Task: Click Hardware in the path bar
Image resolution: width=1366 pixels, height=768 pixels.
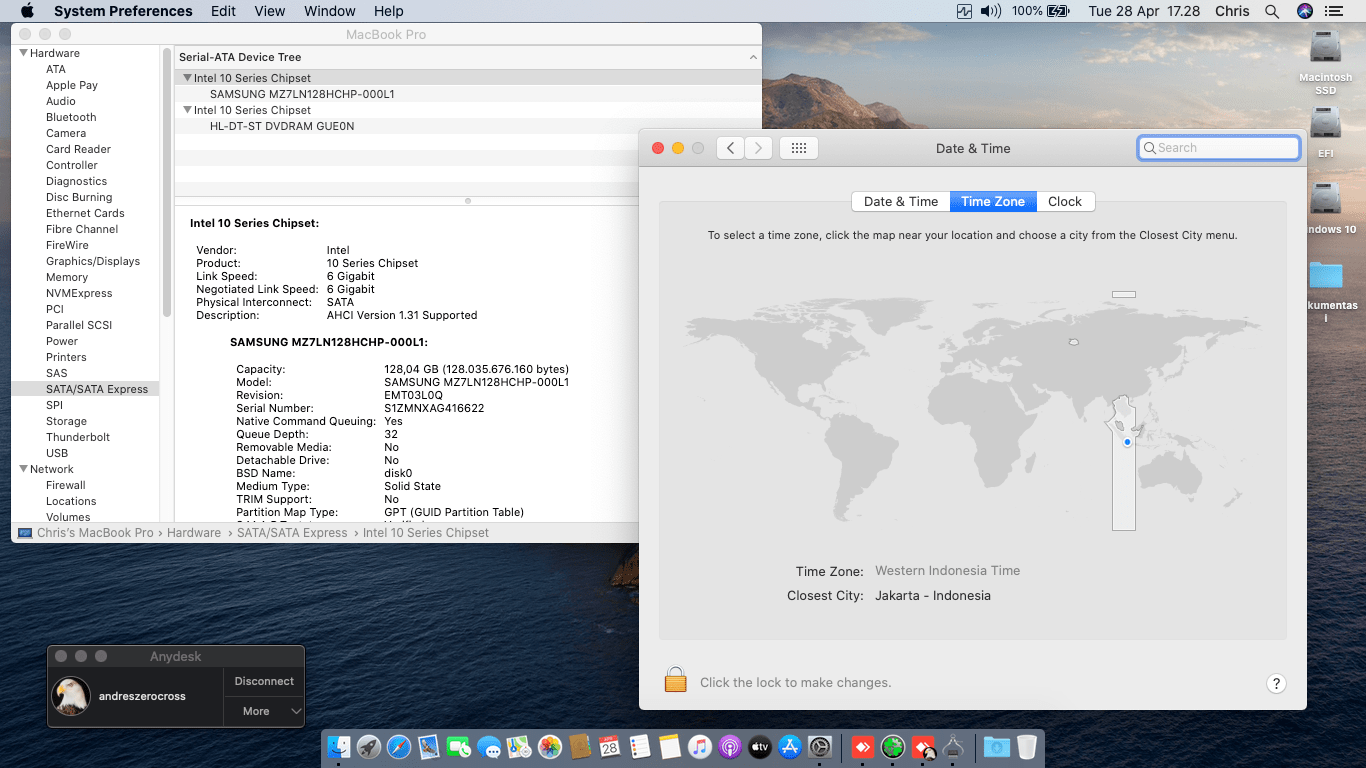Action: (x=194, y=533)
